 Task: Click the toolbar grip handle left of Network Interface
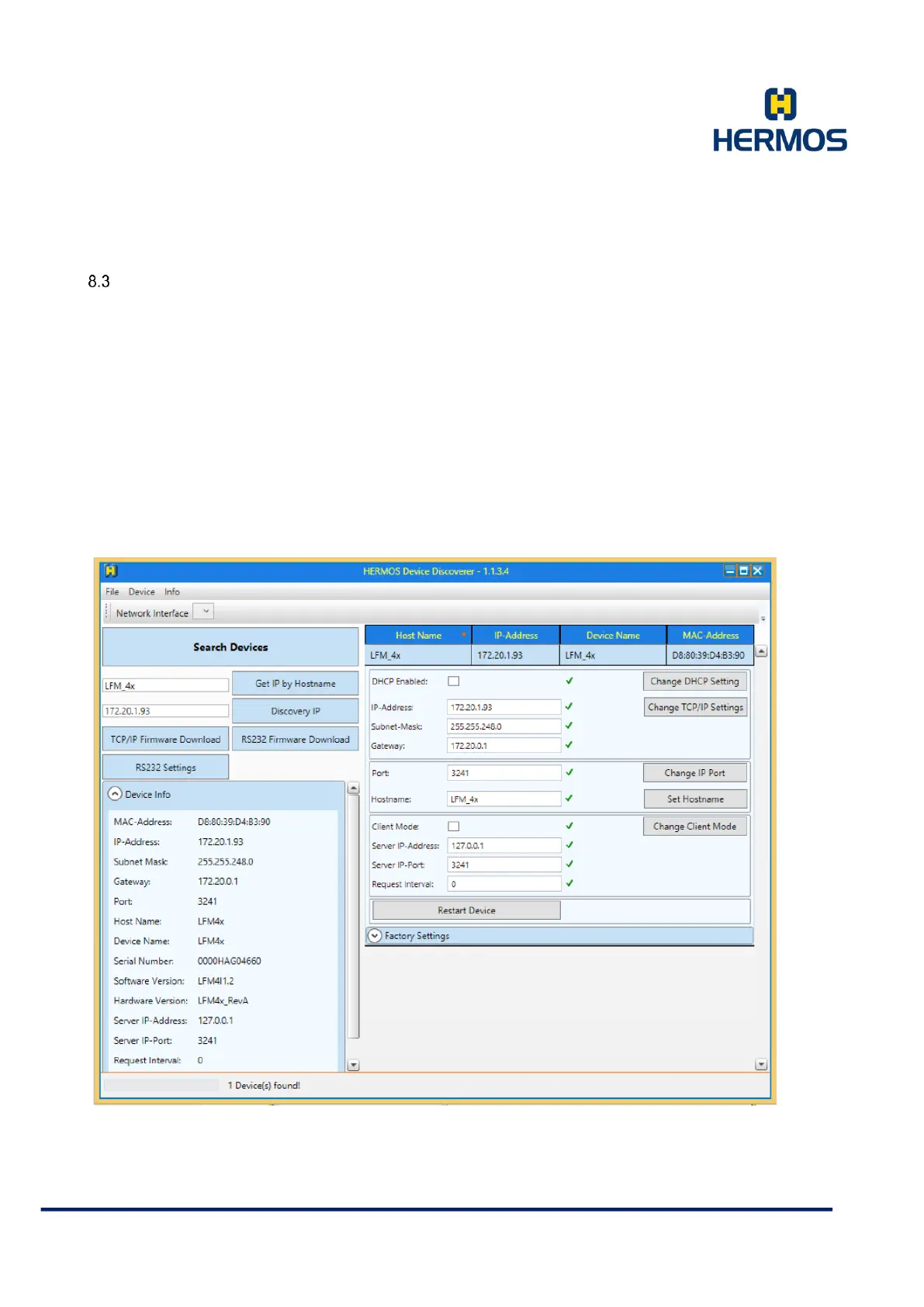107,612
